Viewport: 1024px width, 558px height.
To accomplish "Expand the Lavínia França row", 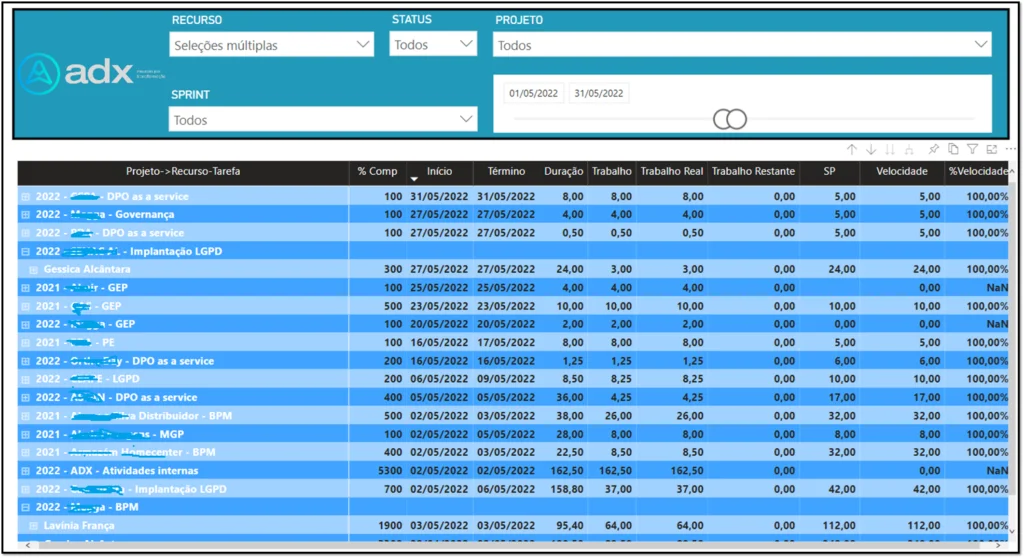I will pos(34,526).
